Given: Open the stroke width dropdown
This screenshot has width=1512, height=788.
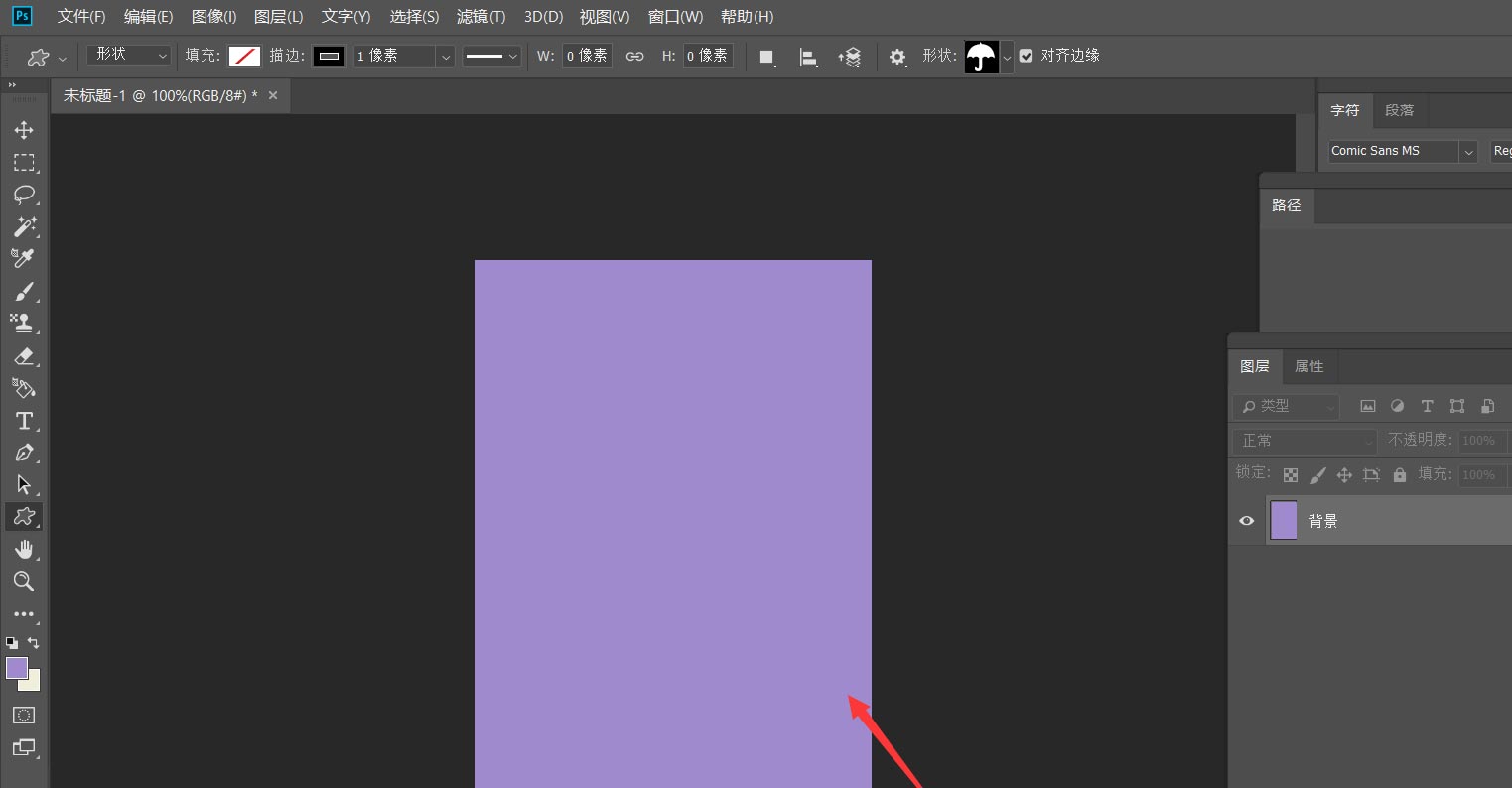Looking at the screenshot, I should [x=446, y=57].
